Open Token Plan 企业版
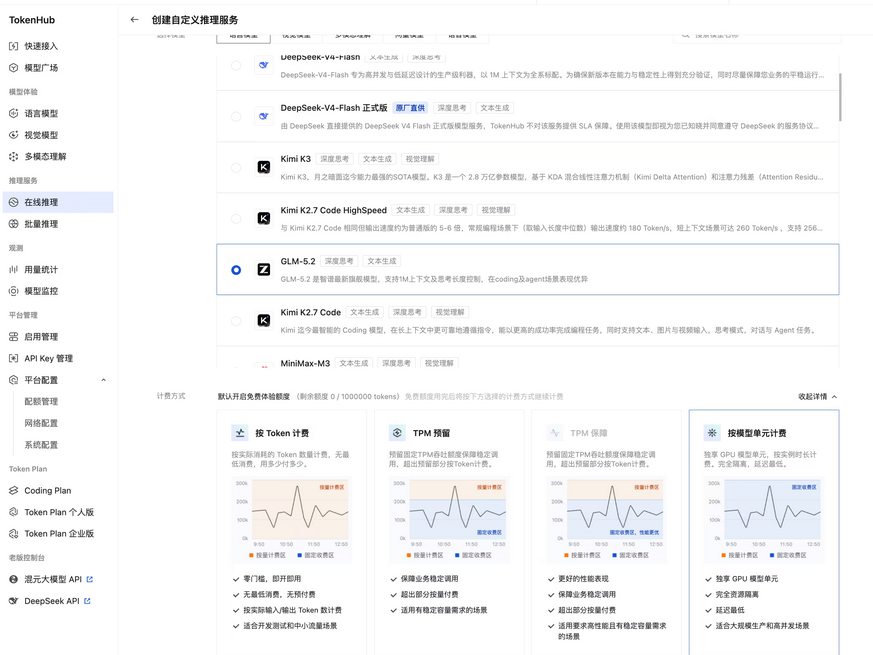Viewport: 873px width, 655px height. (58, 534)
